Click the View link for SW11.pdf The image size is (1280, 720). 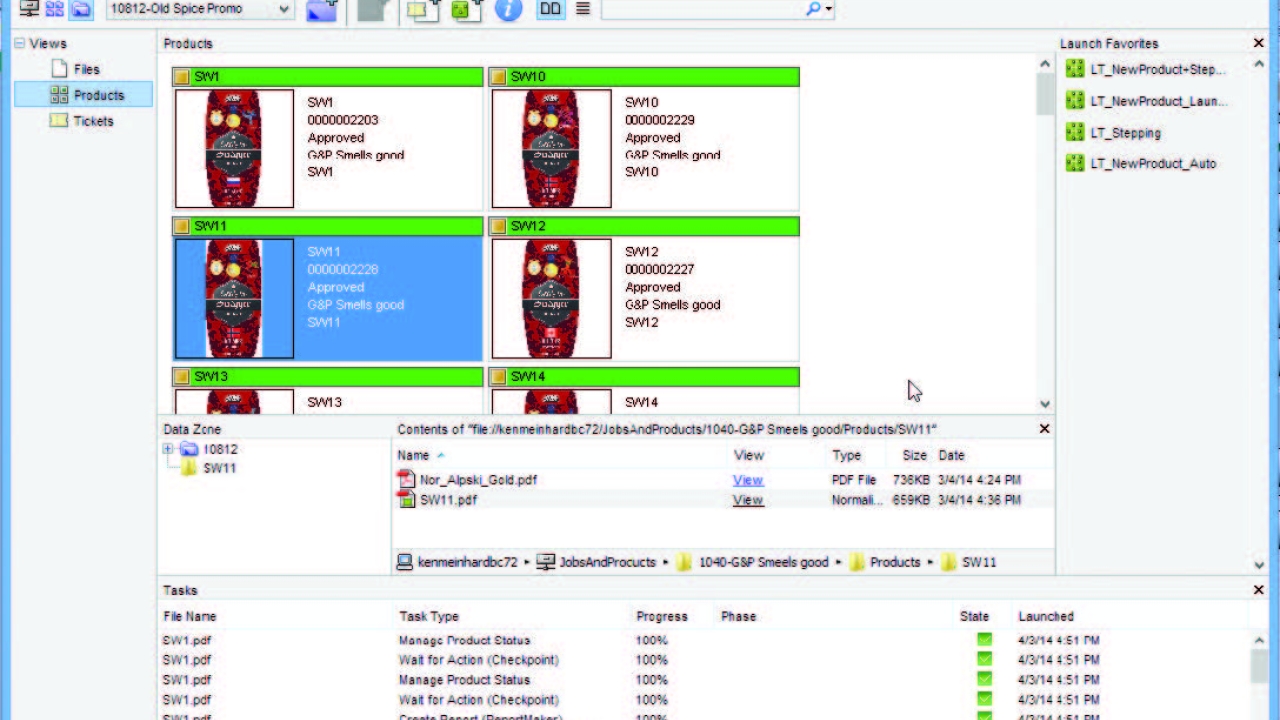[748, 500]
